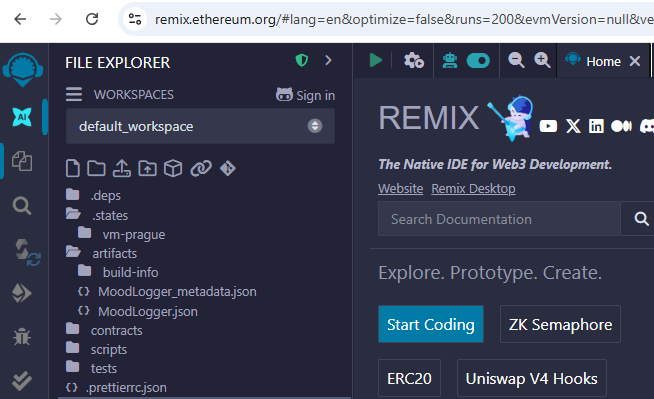Open the search in files sidebar icon
The width and height of the screenshot is (654, 399).
(22, 206)
